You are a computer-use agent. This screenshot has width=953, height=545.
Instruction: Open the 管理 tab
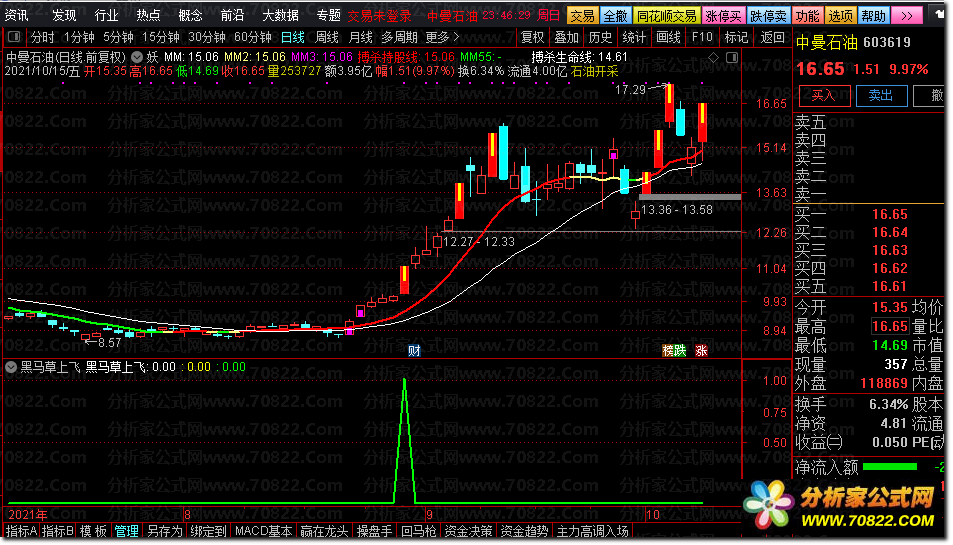[x=126, y=531]
